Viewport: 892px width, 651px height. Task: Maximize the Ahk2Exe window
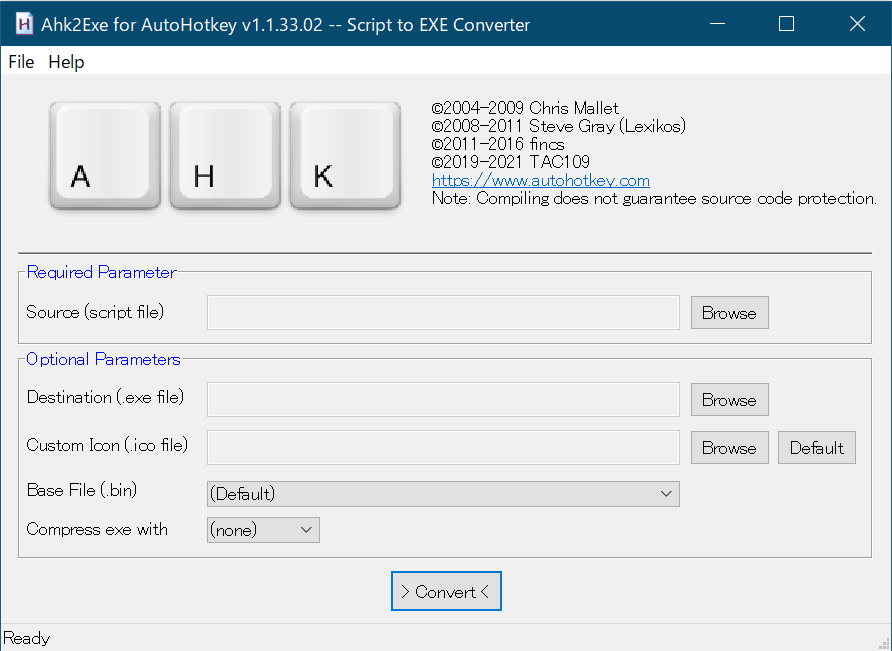[786, 24]
